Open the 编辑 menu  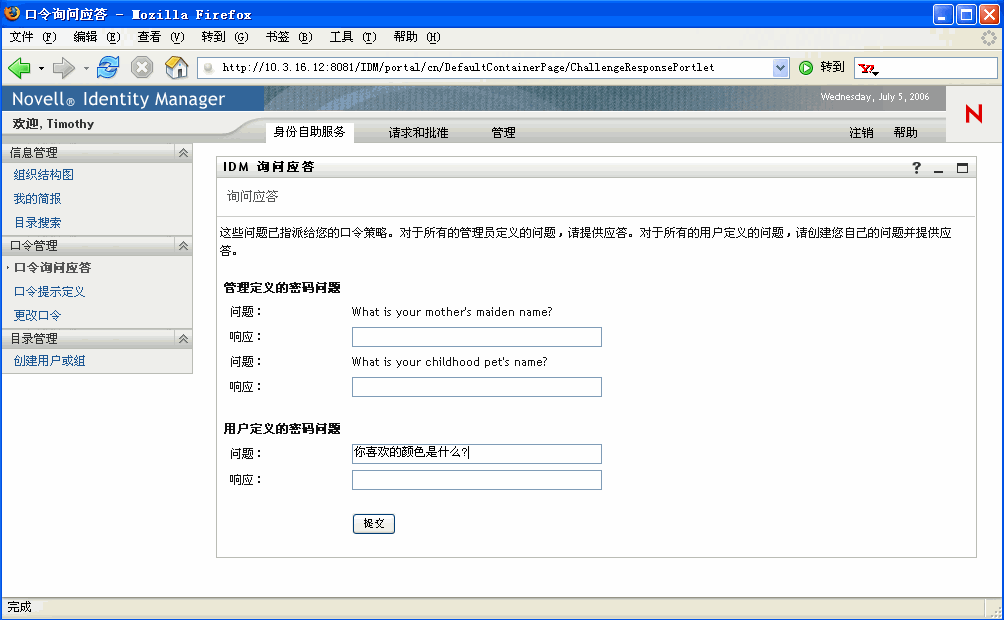tap(97, 37)
